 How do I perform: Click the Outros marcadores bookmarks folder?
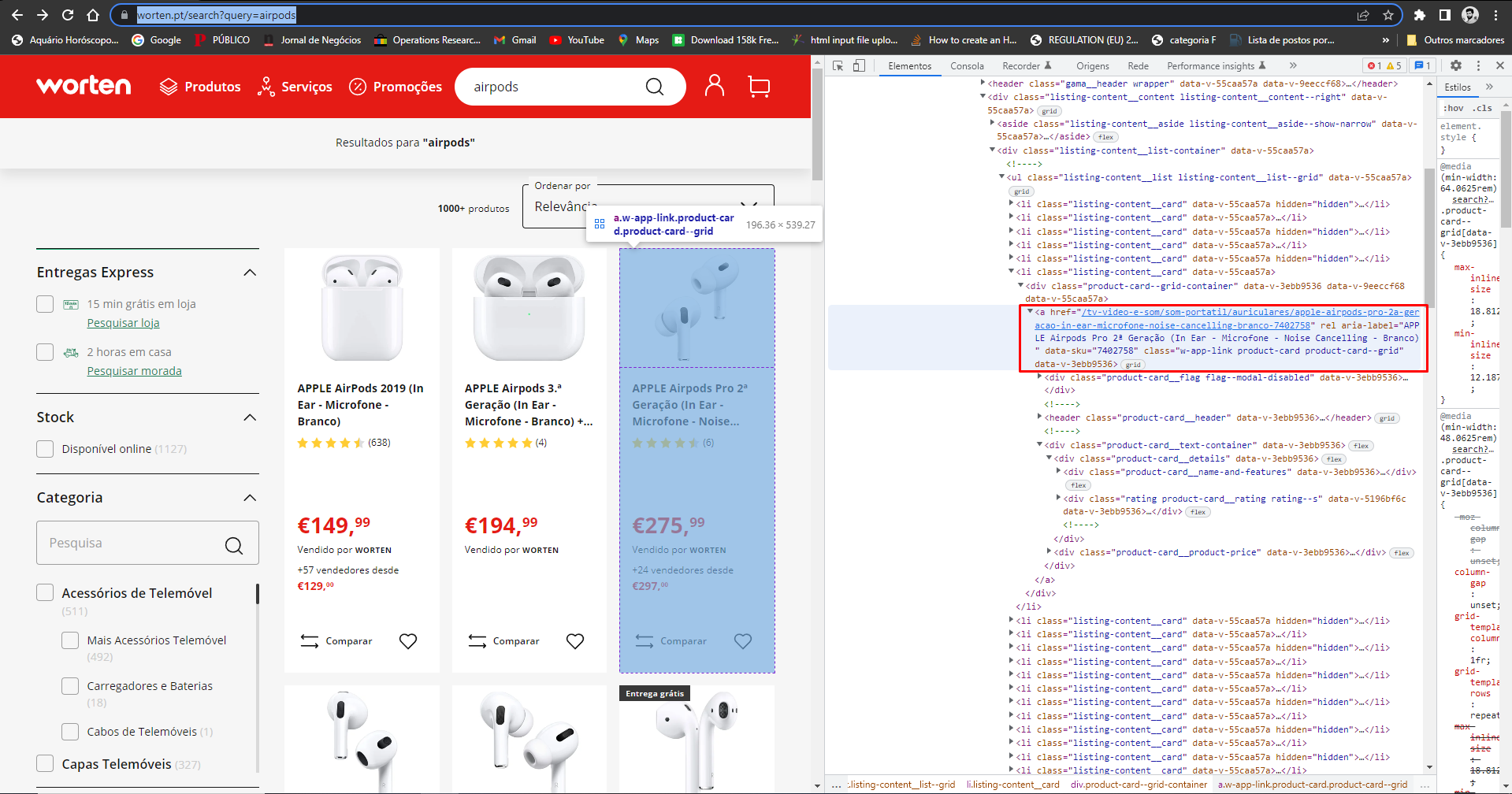tap(1456, 40)
